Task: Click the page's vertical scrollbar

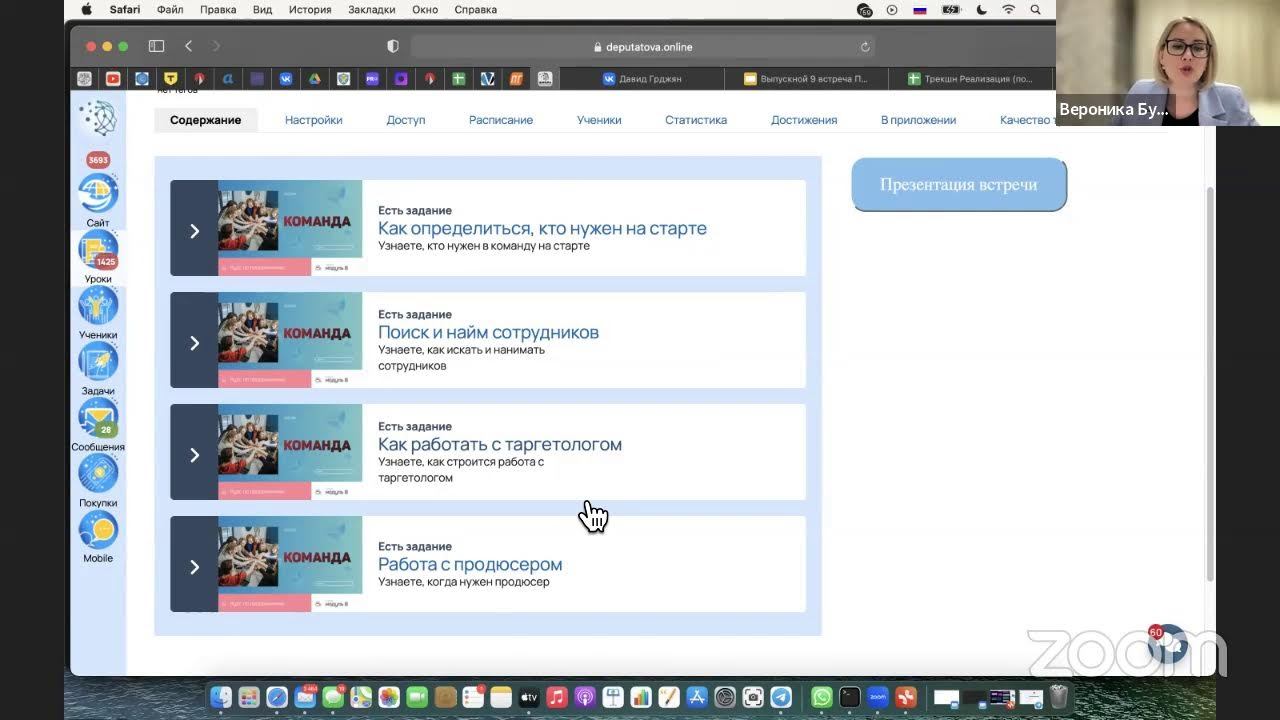Action: click(1210, 384)
